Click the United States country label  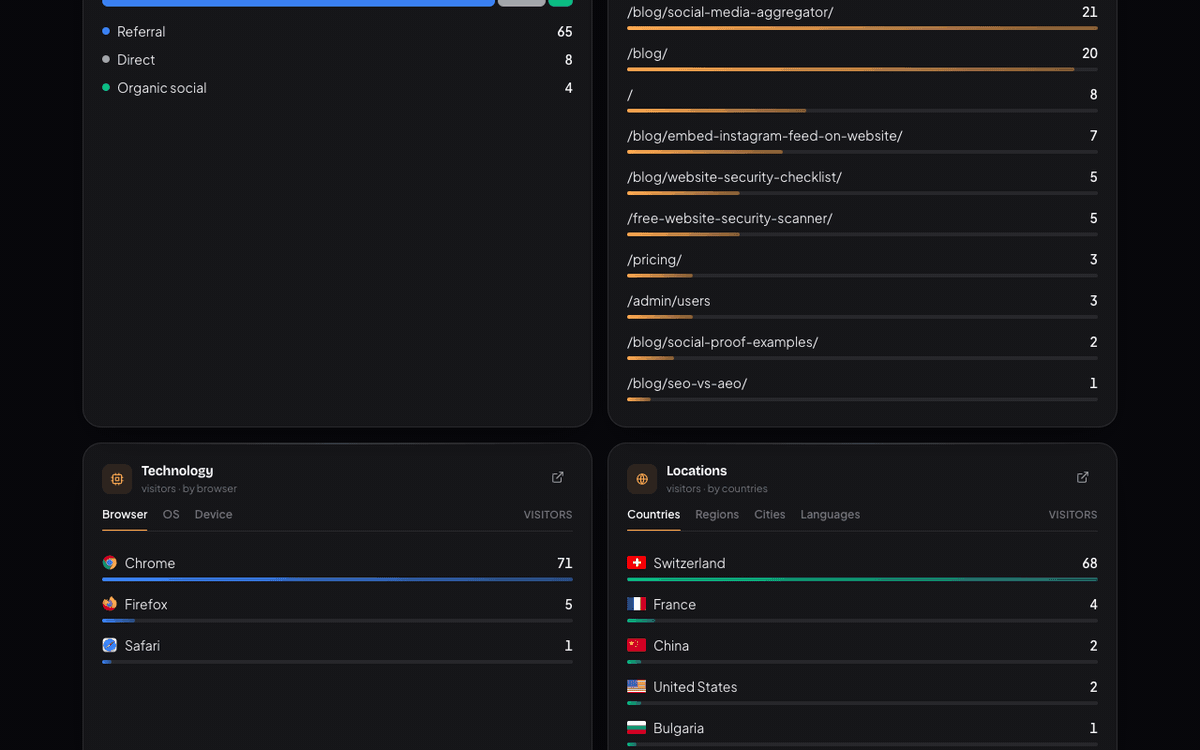point(695,687)
